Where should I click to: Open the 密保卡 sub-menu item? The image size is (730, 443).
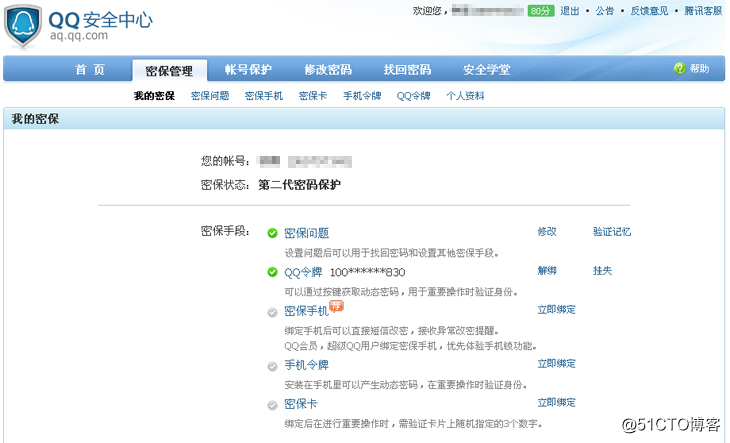point(313,96)
